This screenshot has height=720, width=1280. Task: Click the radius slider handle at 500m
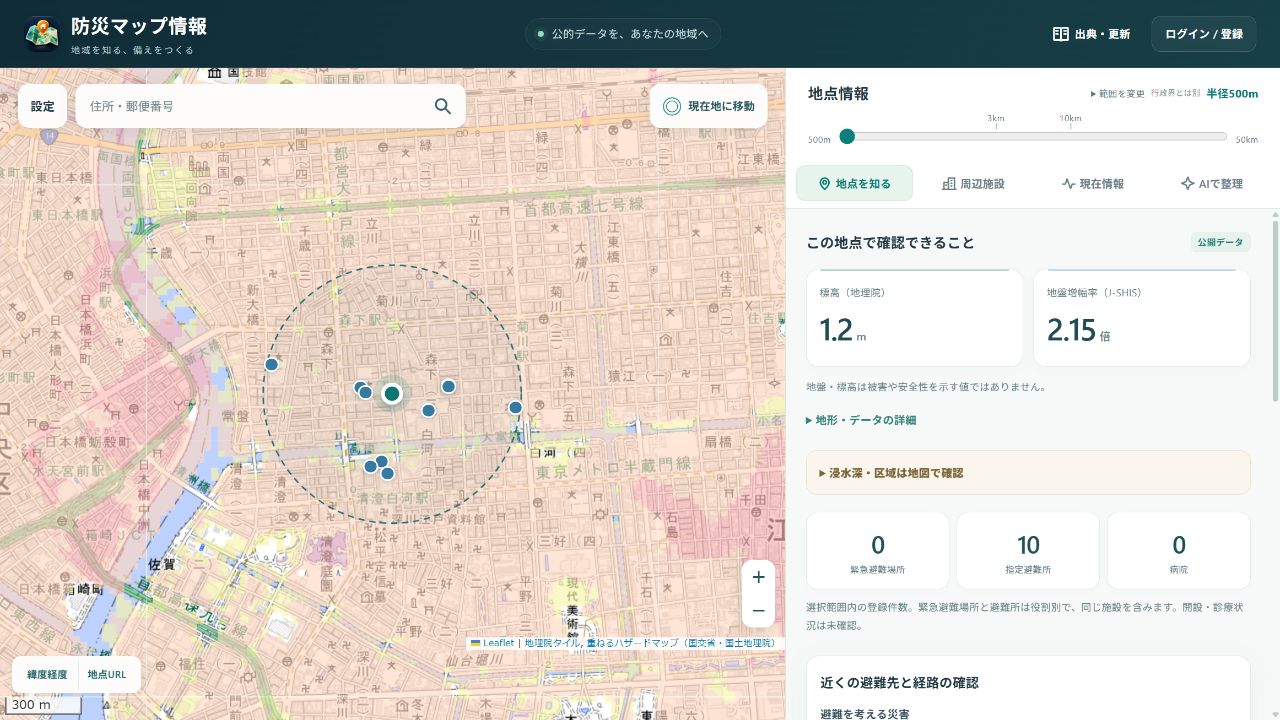click(847, 137)
